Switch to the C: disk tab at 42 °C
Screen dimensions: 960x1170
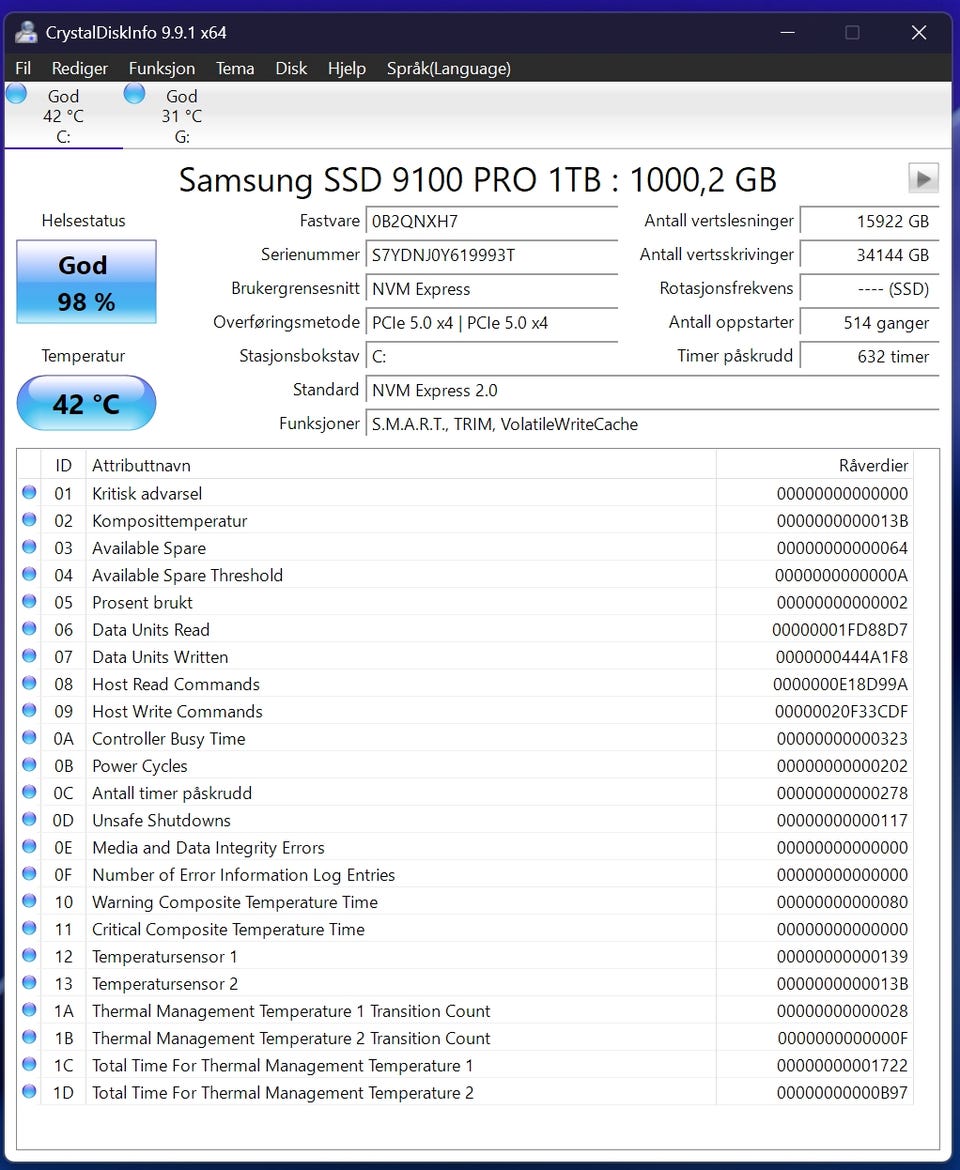tap(63, 116)
